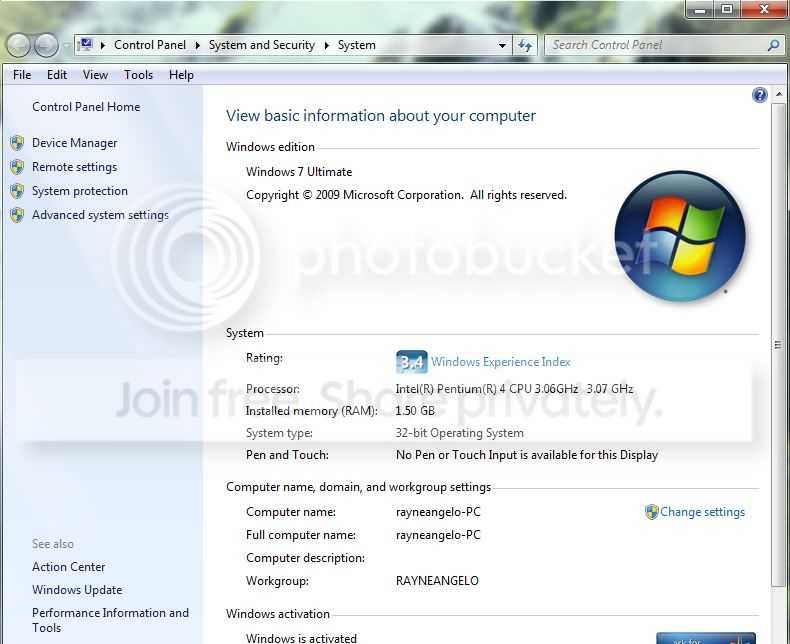Click the refresh icon beside address bar
The image size is (790, 644).
(x=525, y=45)
